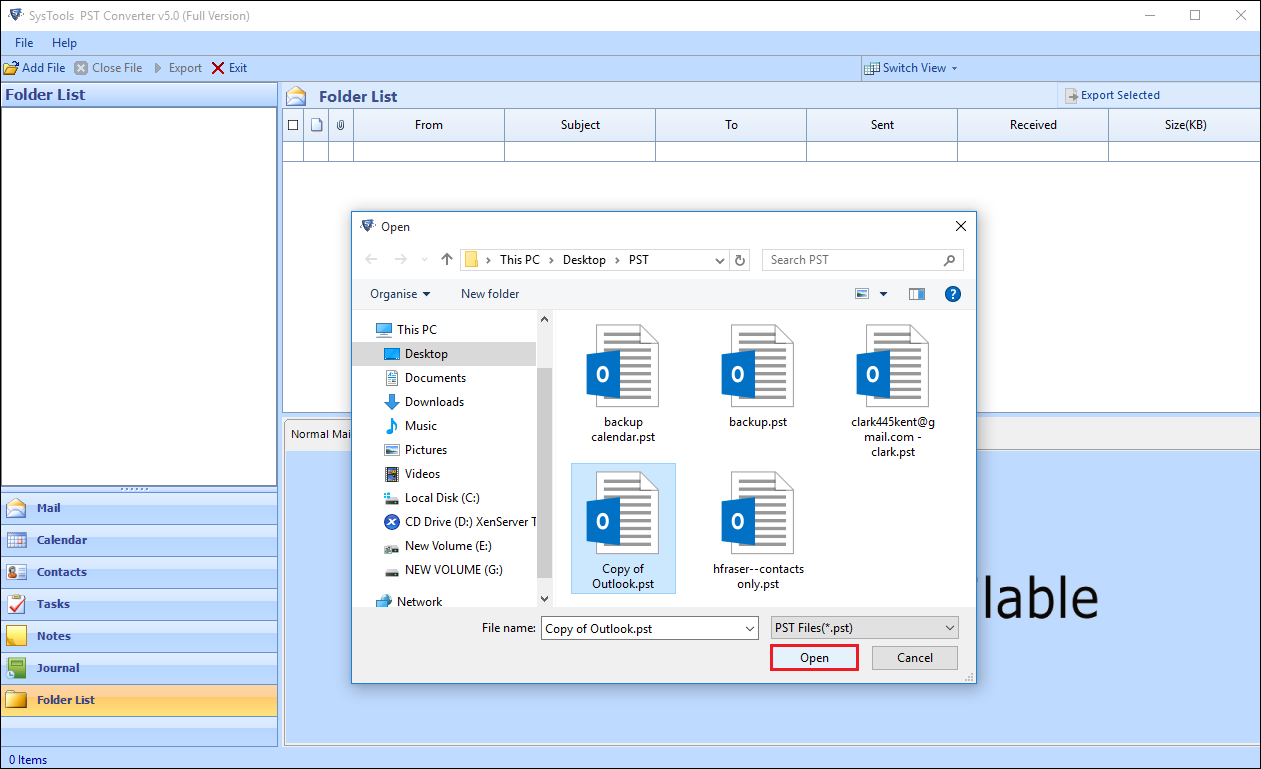
Task: Select New Volume (E:) in the tree
Action: pos(438,546)
